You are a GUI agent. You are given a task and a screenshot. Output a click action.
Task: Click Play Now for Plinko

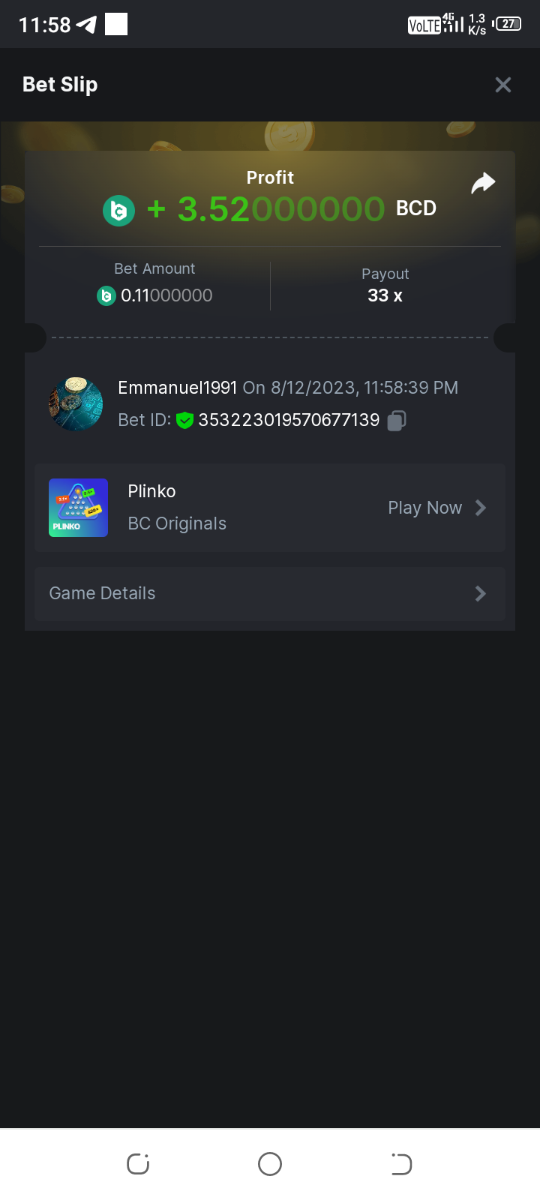tap(425, 508)
